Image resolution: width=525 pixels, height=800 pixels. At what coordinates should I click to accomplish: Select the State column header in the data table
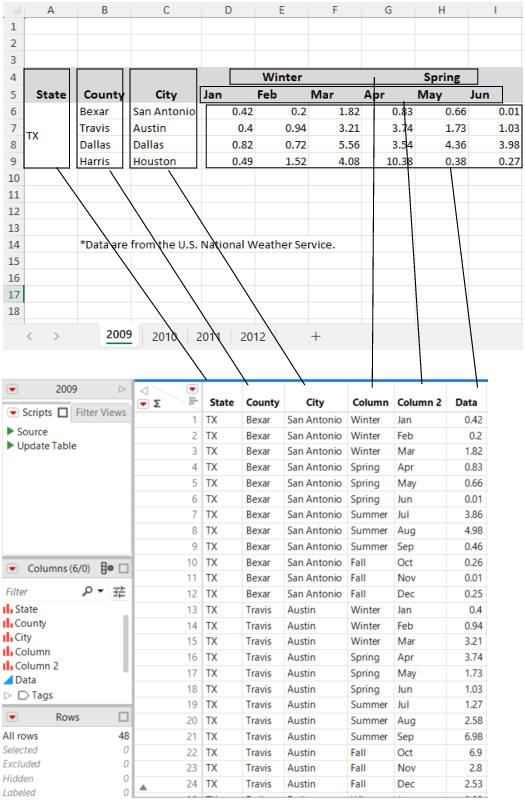tap(222, 403)
